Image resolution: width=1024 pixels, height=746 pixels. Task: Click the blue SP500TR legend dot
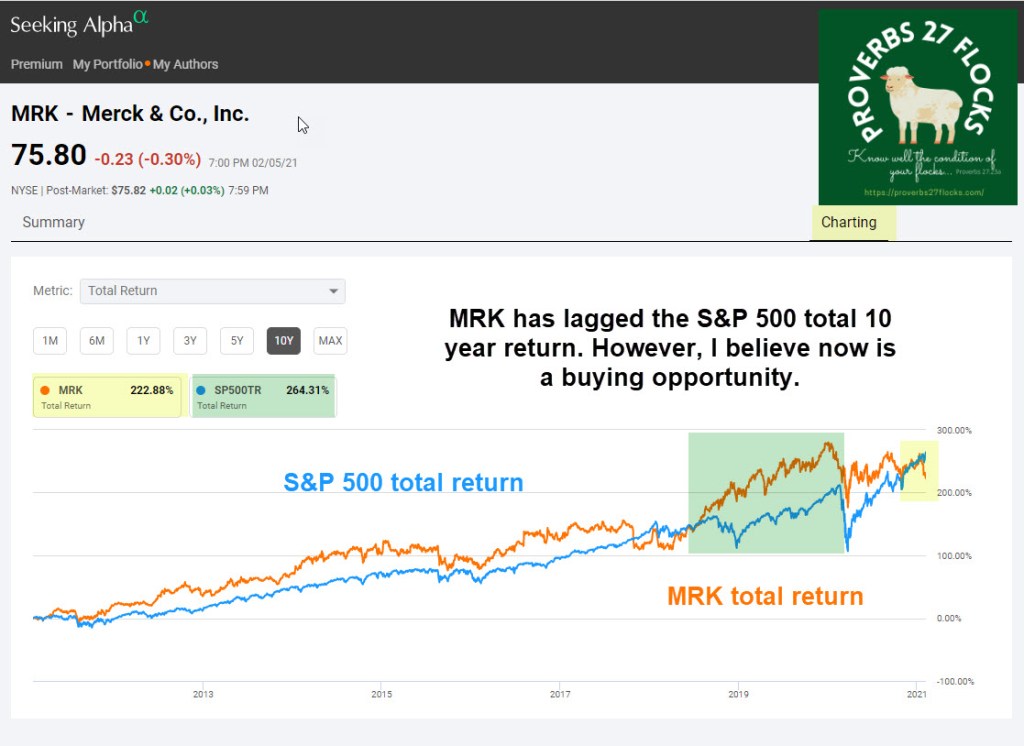[x=201, y=390]
